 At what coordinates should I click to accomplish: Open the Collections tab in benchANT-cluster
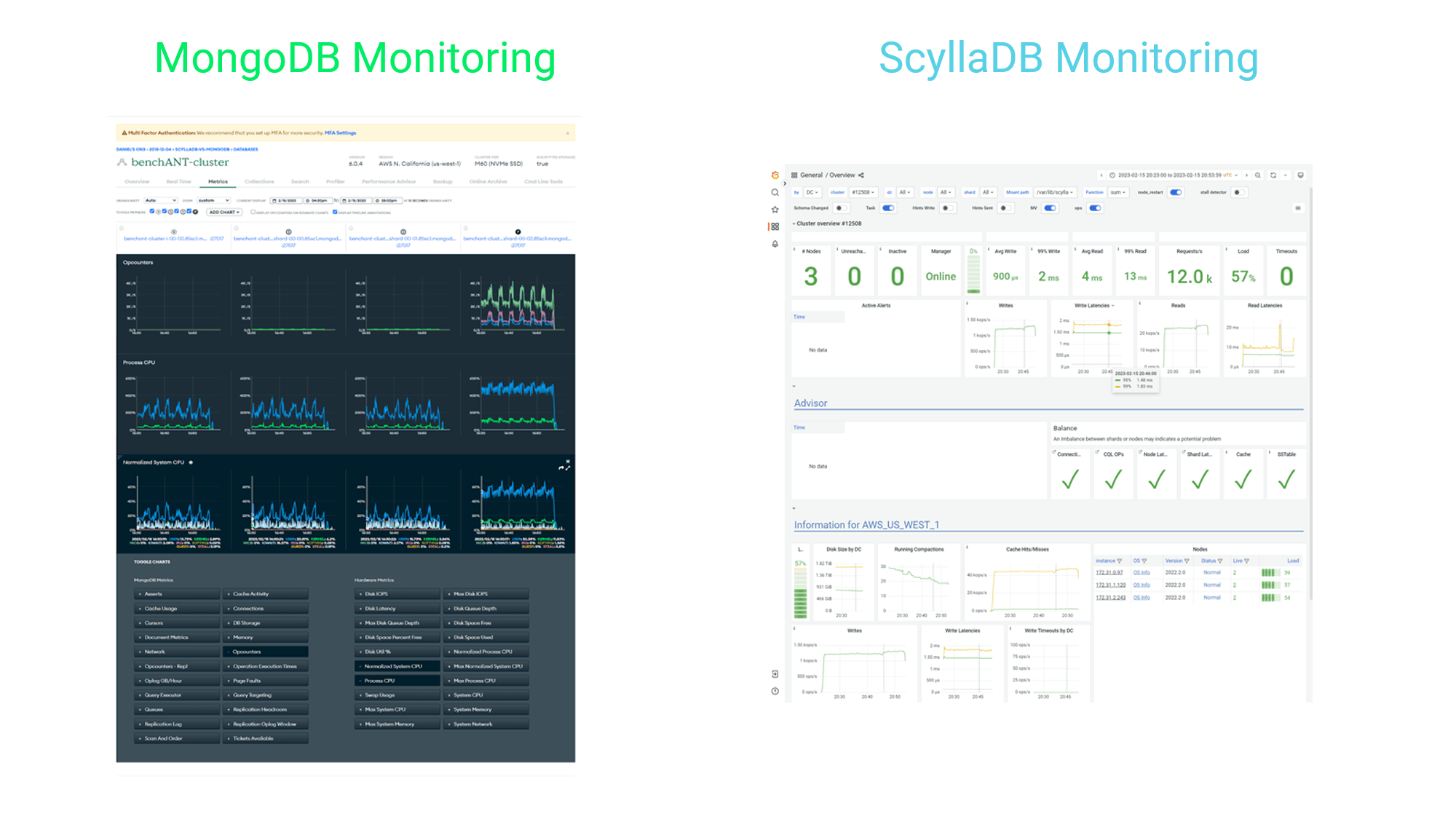[x=260, y=181]
